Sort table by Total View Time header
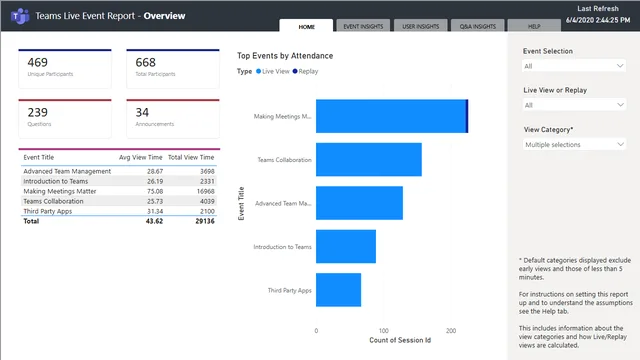This screenshot has width=640, height=360. tap(191, 157)
